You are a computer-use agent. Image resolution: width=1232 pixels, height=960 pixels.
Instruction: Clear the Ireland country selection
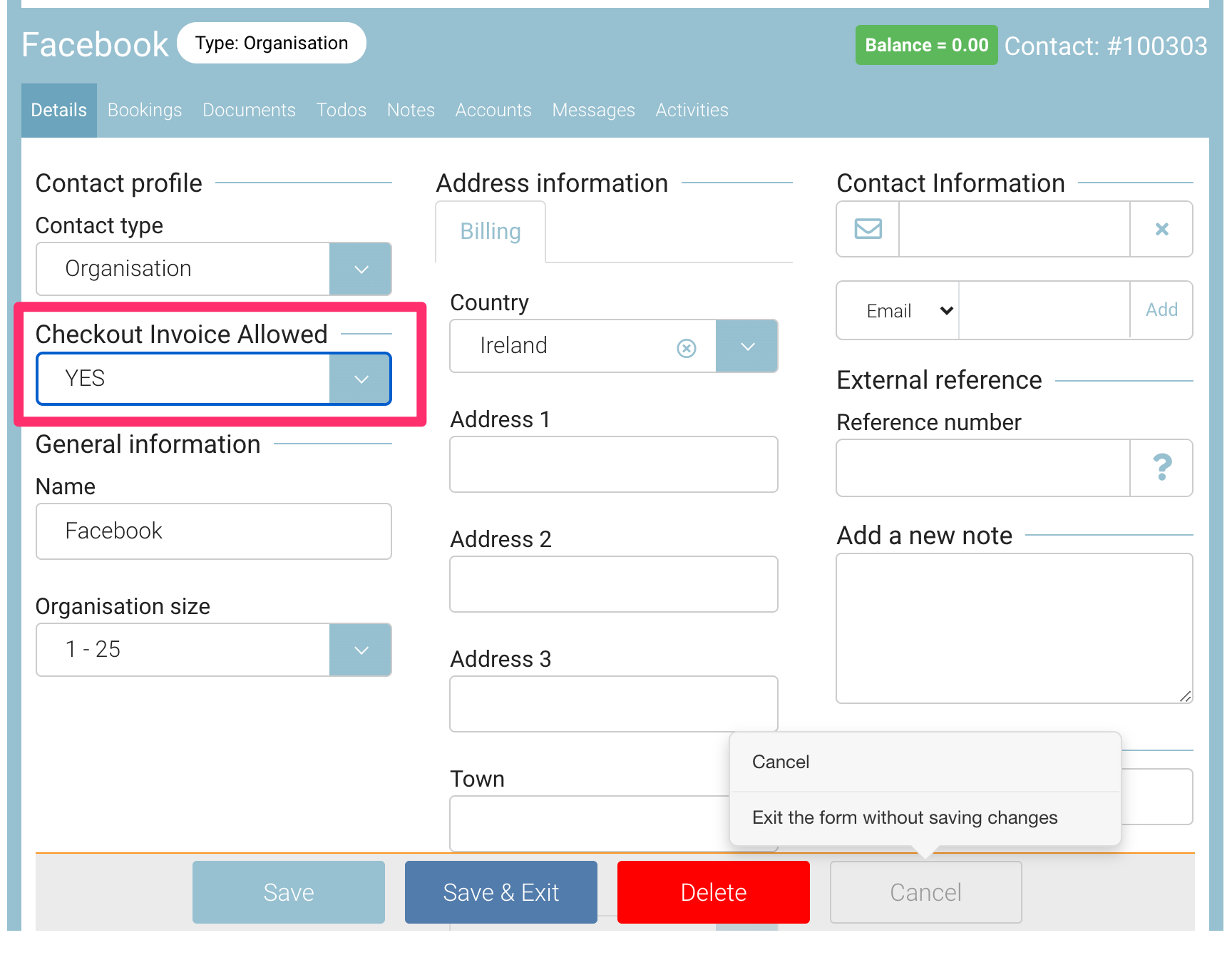pos(686,347)
